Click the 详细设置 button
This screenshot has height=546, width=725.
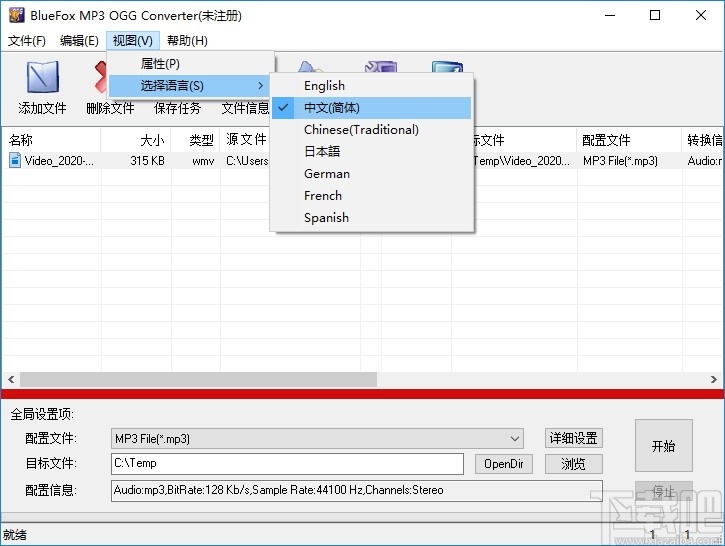[573, 438]
